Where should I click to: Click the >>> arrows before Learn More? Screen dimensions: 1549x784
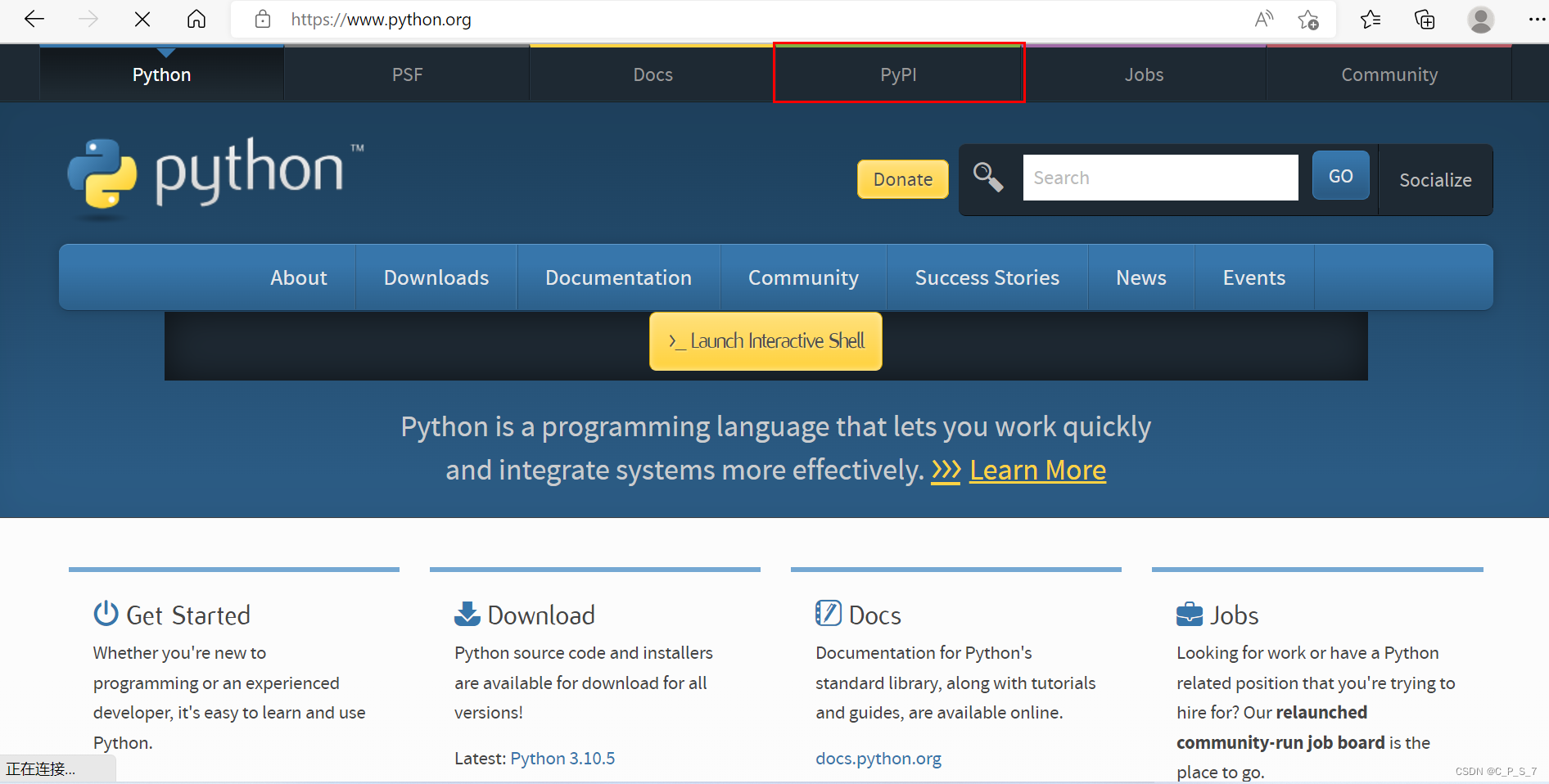pos(946,471)
